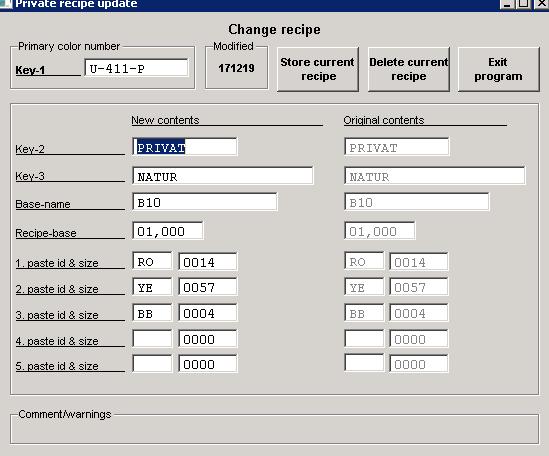The image size is (549, 456).
Task: Click the original 1. paste RO field
Action: point(364,261)
